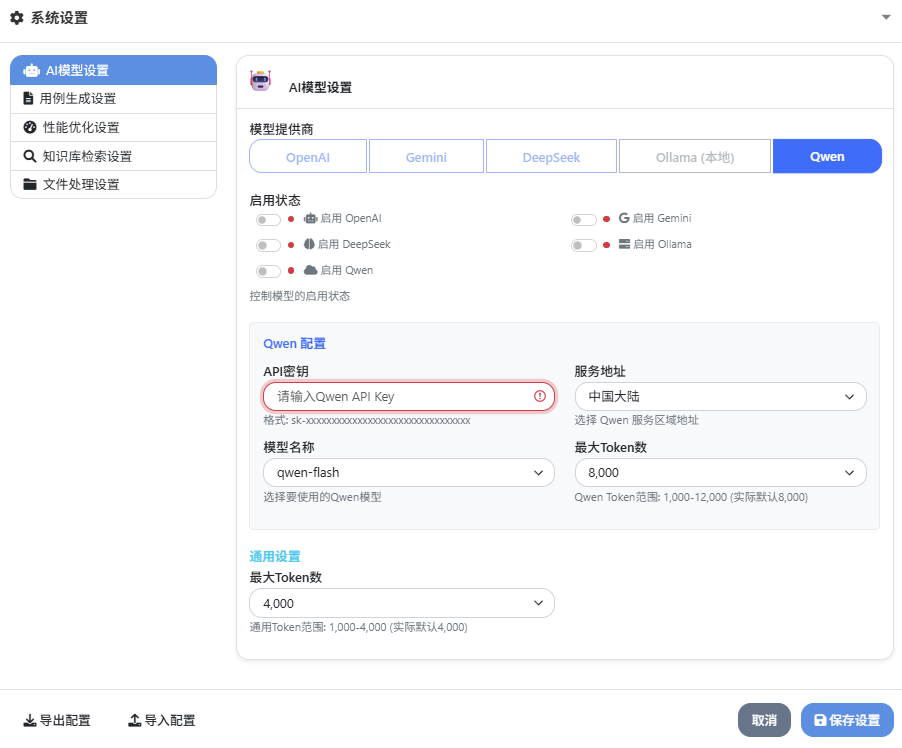Open the 用例生成设置 sidebar section

tap(113, 99)
